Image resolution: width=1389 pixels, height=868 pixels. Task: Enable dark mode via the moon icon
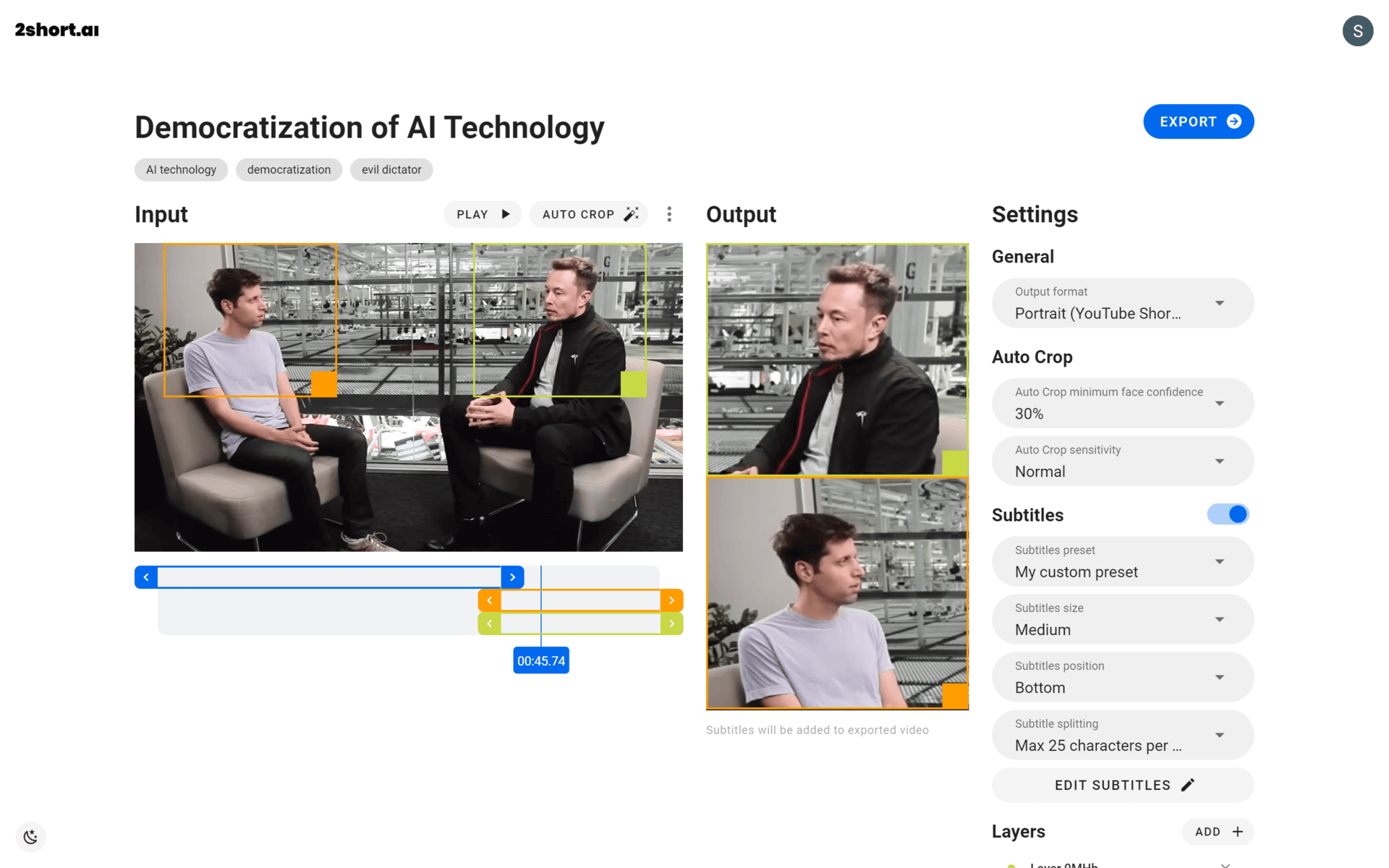pos(30,837)
